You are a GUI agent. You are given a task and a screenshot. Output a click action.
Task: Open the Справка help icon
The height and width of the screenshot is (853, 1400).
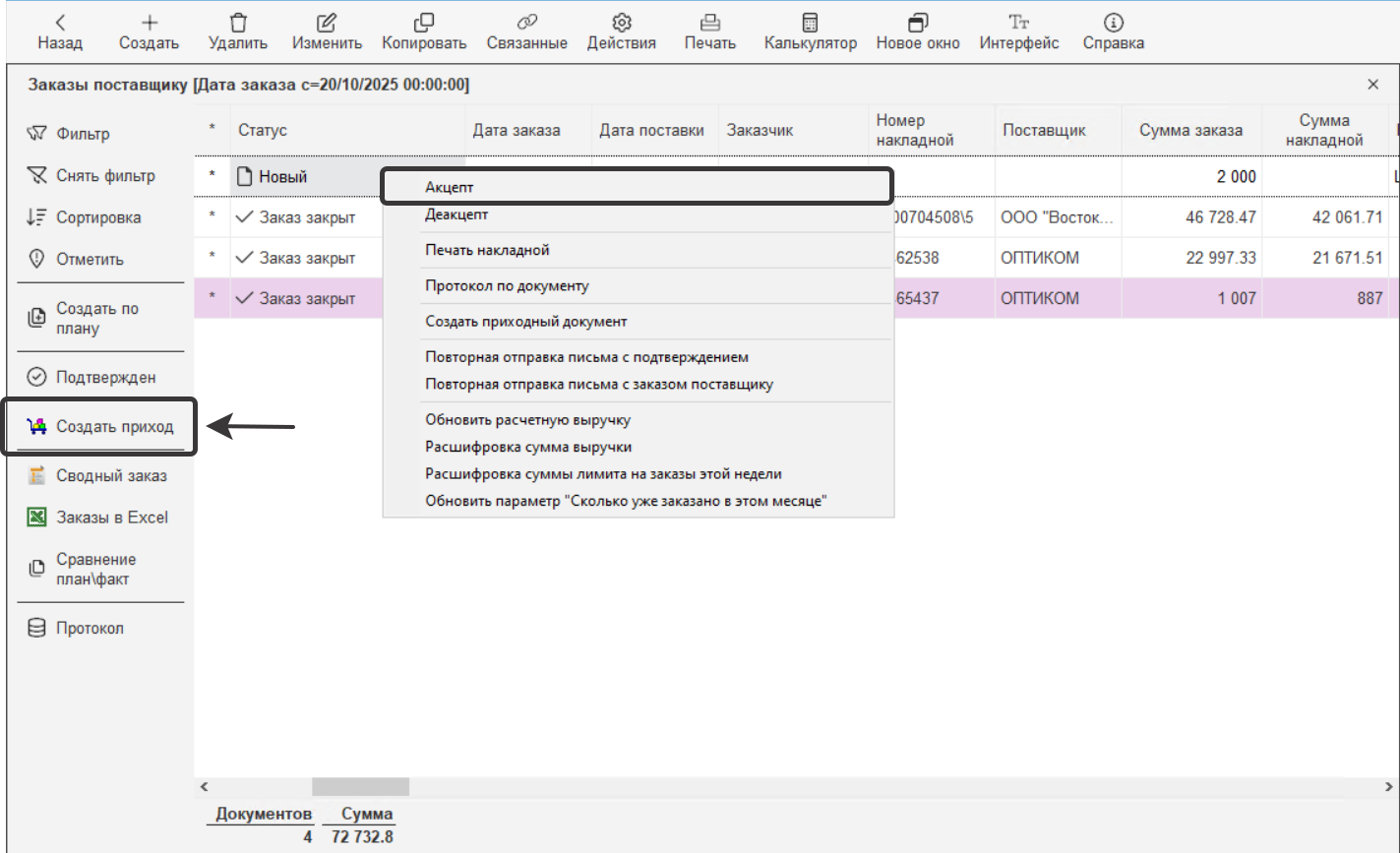[1113, 23]
